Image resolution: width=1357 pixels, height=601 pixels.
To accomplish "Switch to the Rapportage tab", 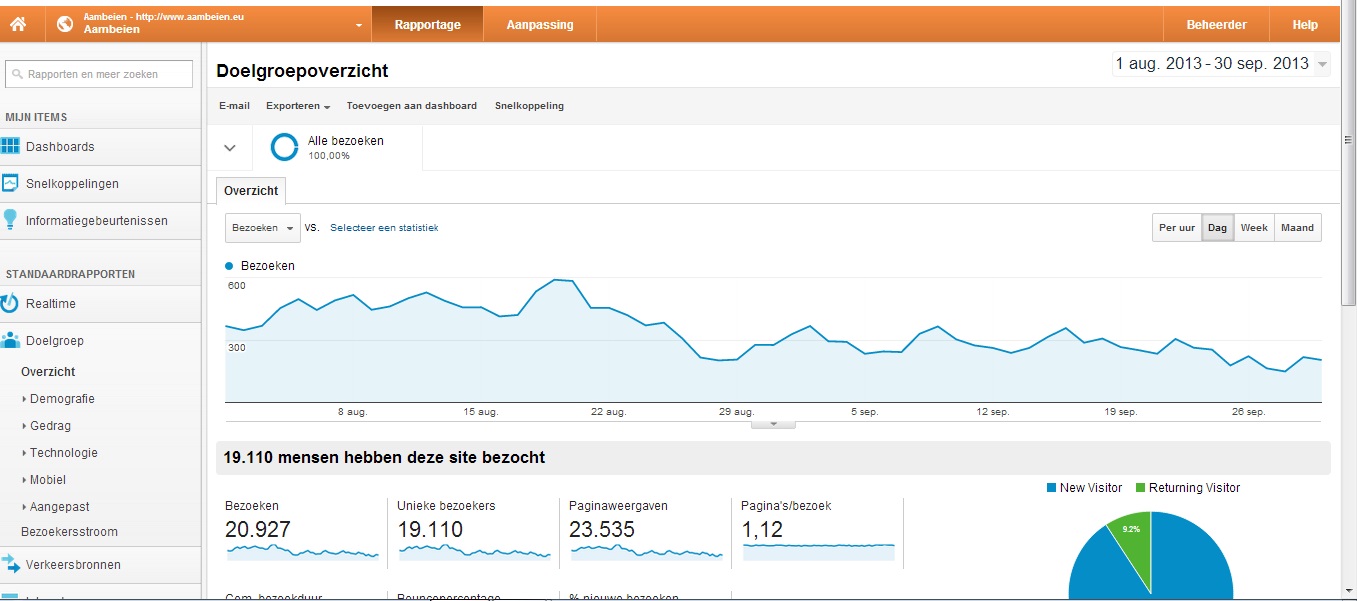I will [x=427, y=24].
